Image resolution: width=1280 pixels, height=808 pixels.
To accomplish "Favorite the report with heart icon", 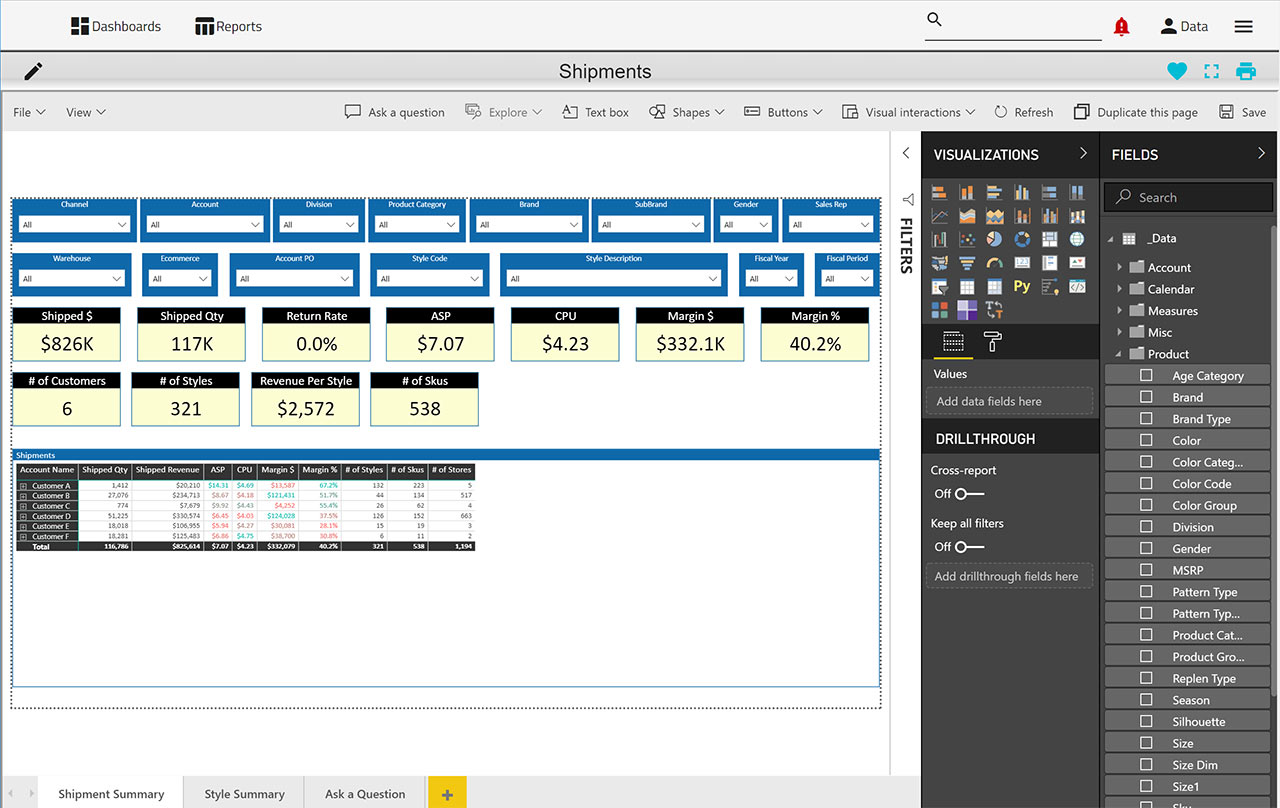I will (1177, 71).
